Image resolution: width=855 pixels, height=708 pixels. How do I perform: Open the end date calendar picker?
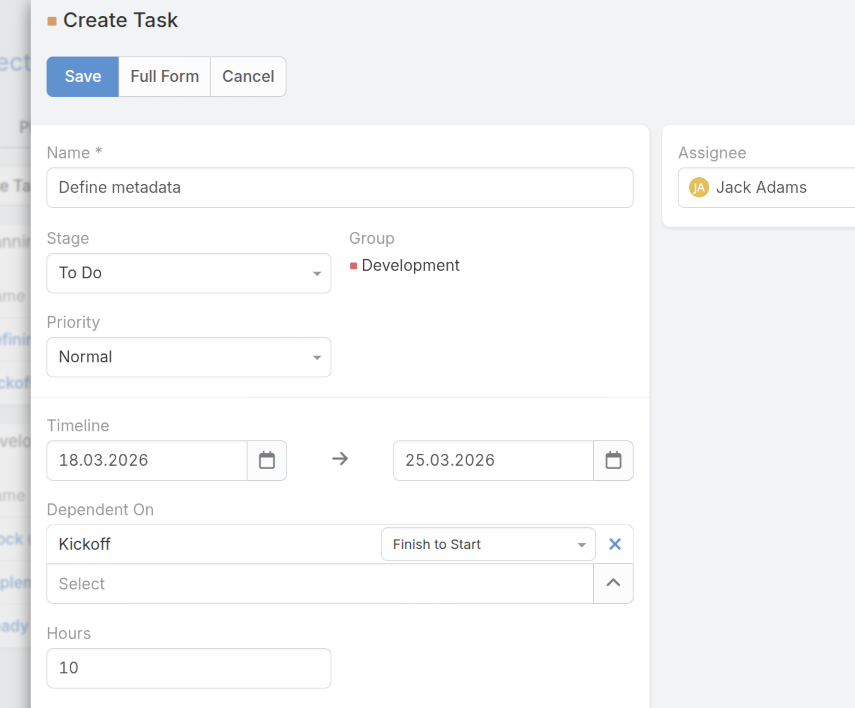[613, 460]
